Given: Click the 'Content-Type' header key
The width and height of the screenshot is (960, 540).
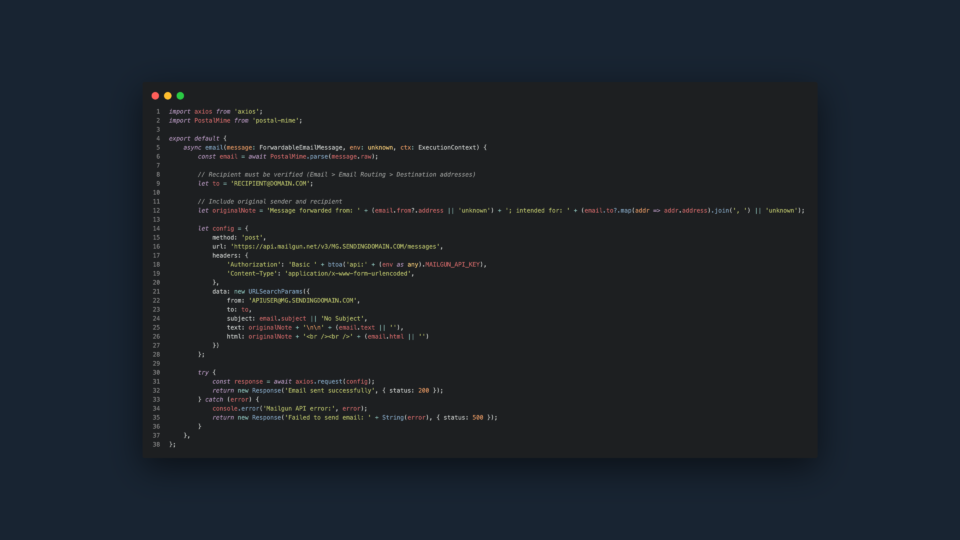Looking at the screenshot, I should (x=252, y=274).
